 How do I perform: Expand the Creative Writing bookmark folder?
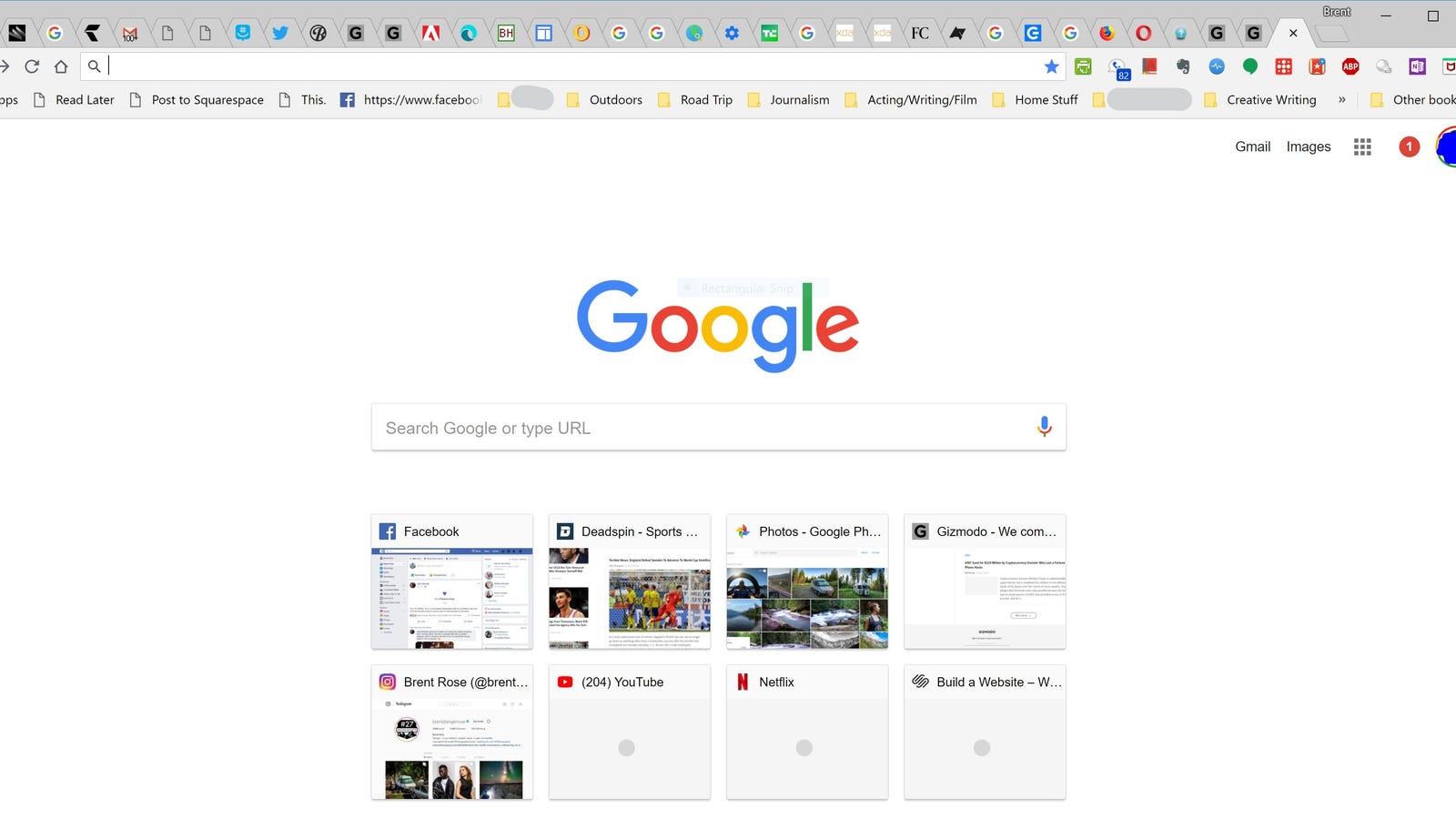coord(1260,100)
